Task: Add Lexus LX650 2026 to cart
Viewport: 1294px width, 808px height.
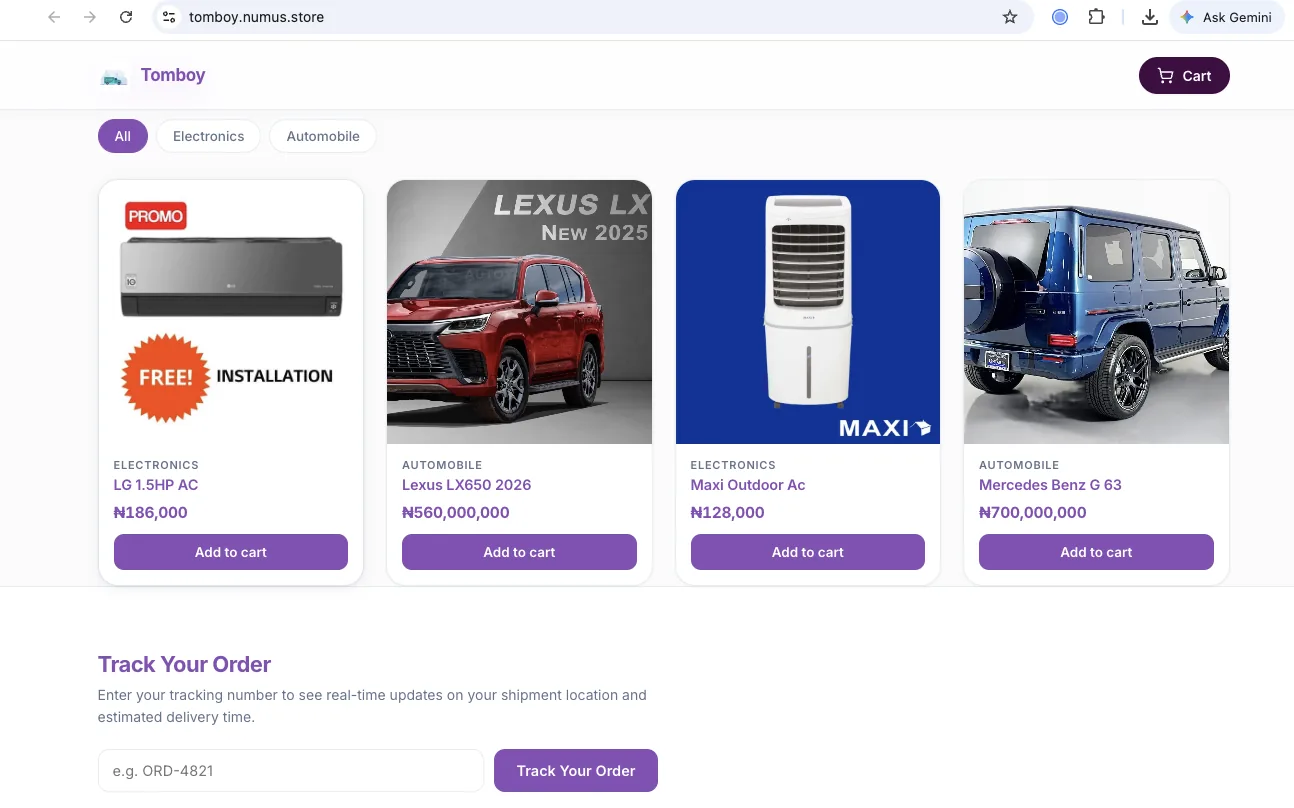Action: click(519, 552)
